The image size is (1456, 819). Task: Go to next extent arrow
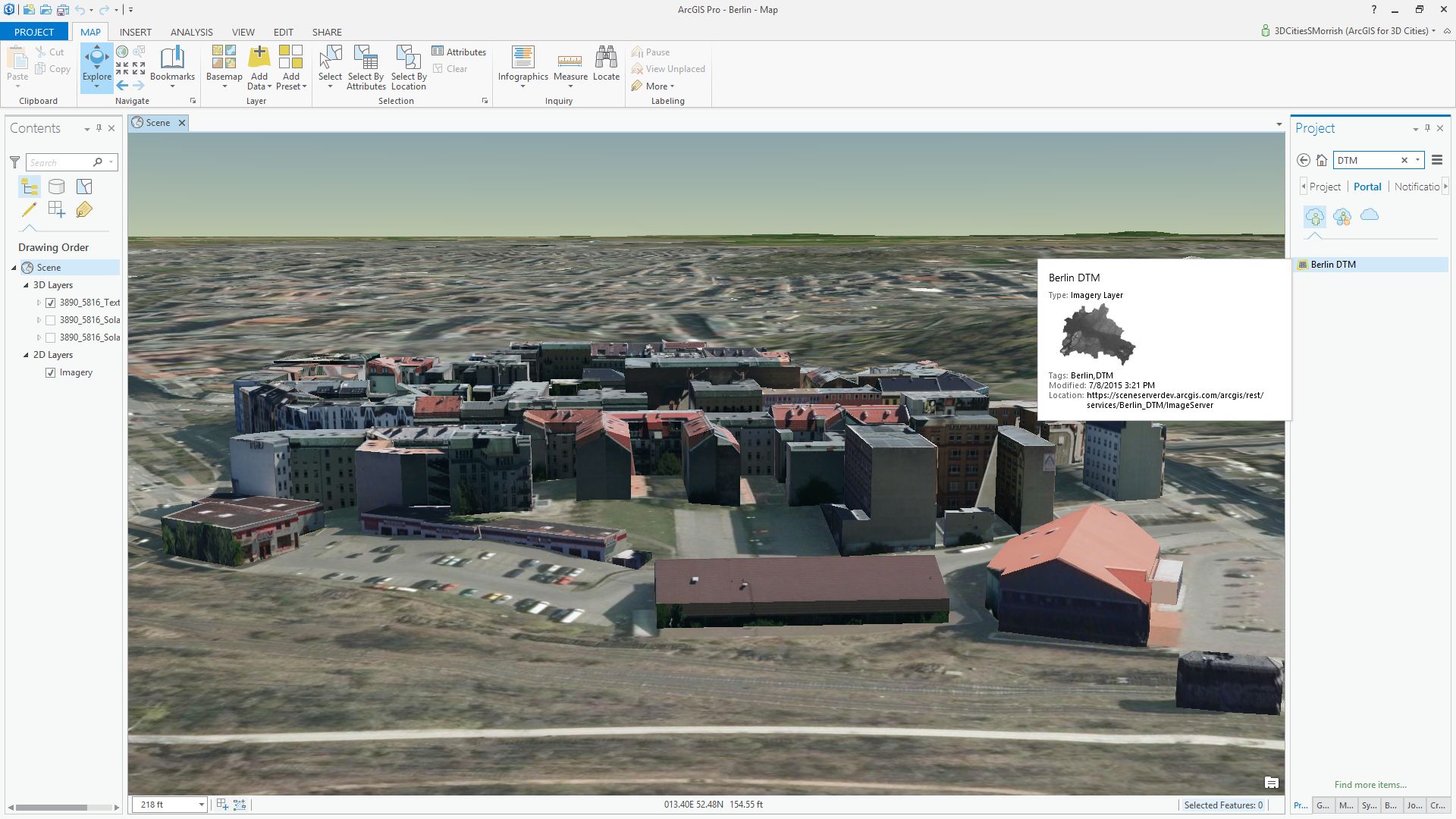pos(139,86)
